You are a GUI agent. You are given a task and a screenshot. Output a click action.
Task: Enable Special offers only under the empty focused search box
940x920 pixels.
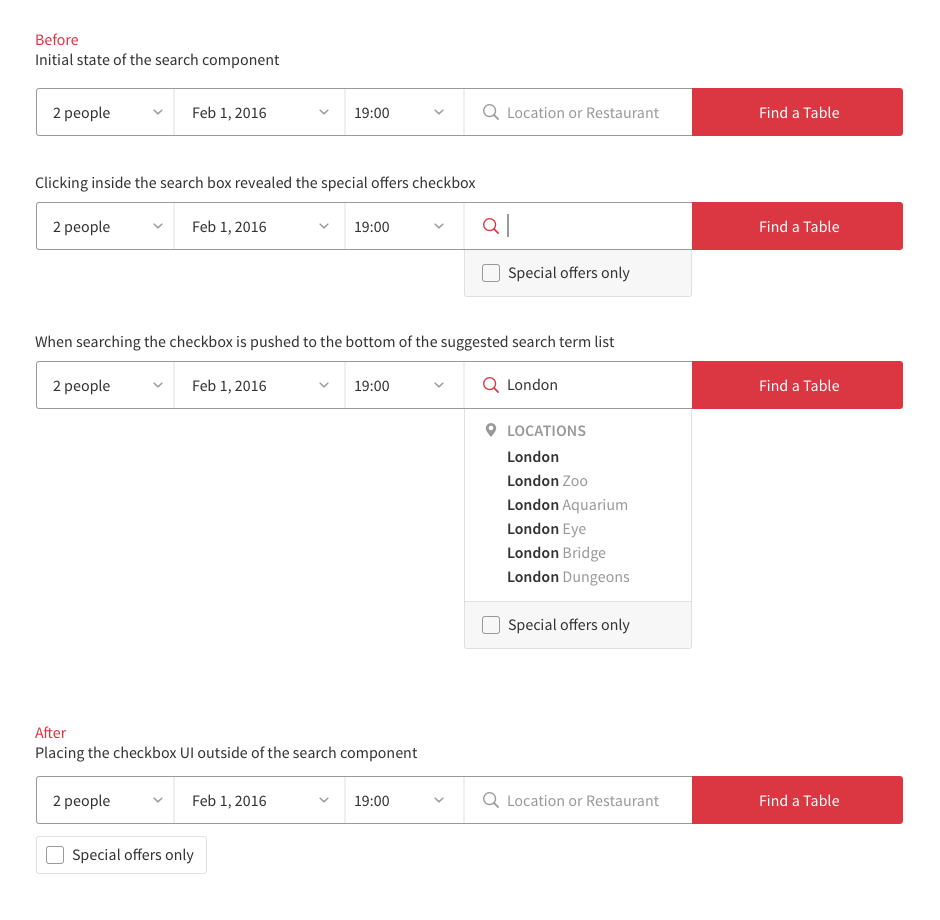point(491,273)
